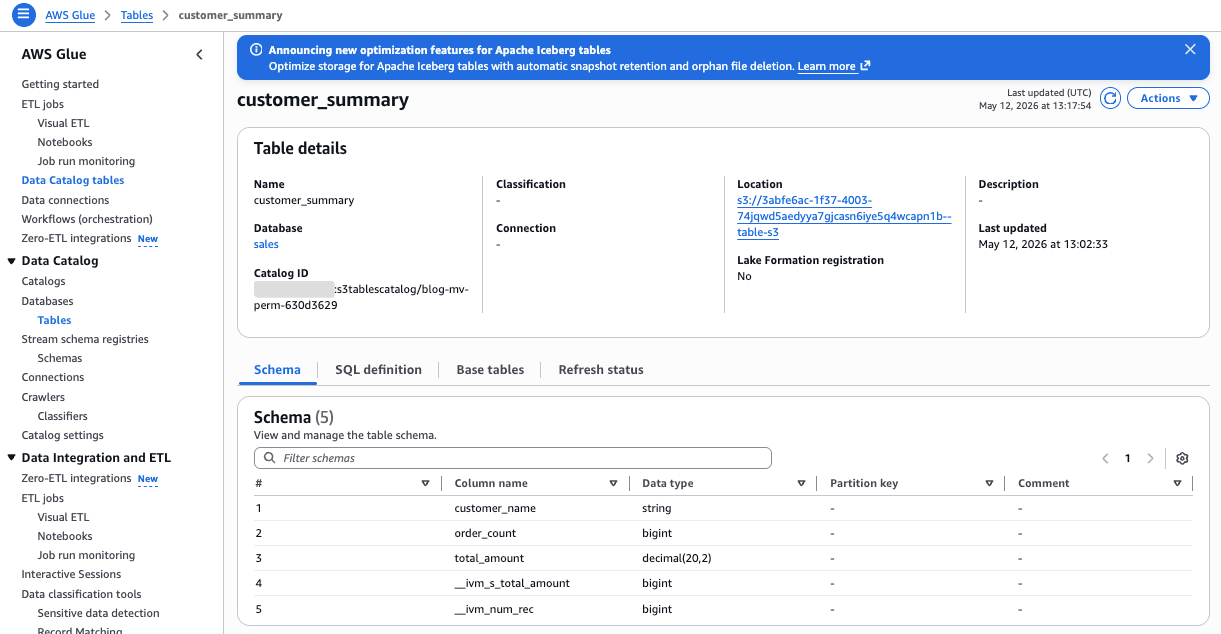Open Getting started in sidebar
The image size is (1221, 634).
(x=60, y=84)
